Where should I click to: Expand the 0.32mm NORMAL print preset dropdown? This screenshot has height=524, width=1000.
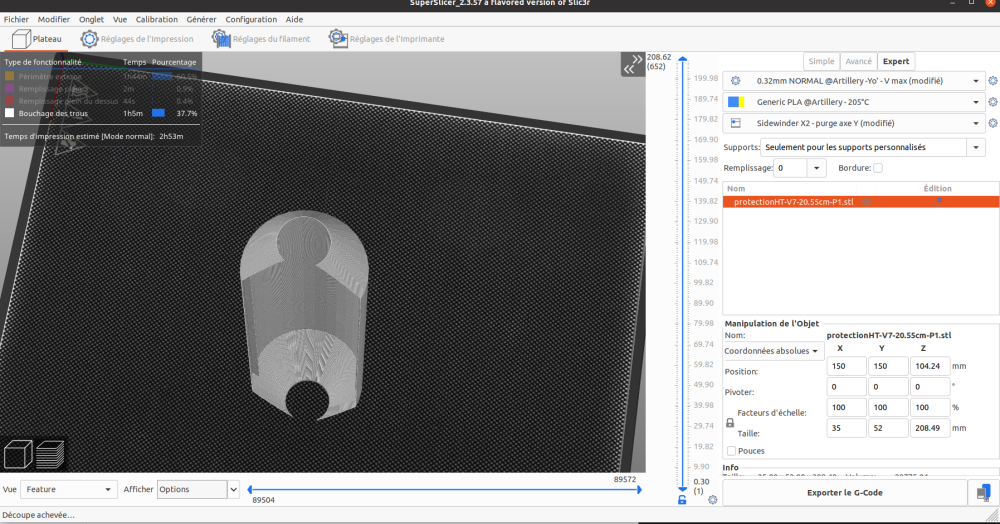pos(975,81)
